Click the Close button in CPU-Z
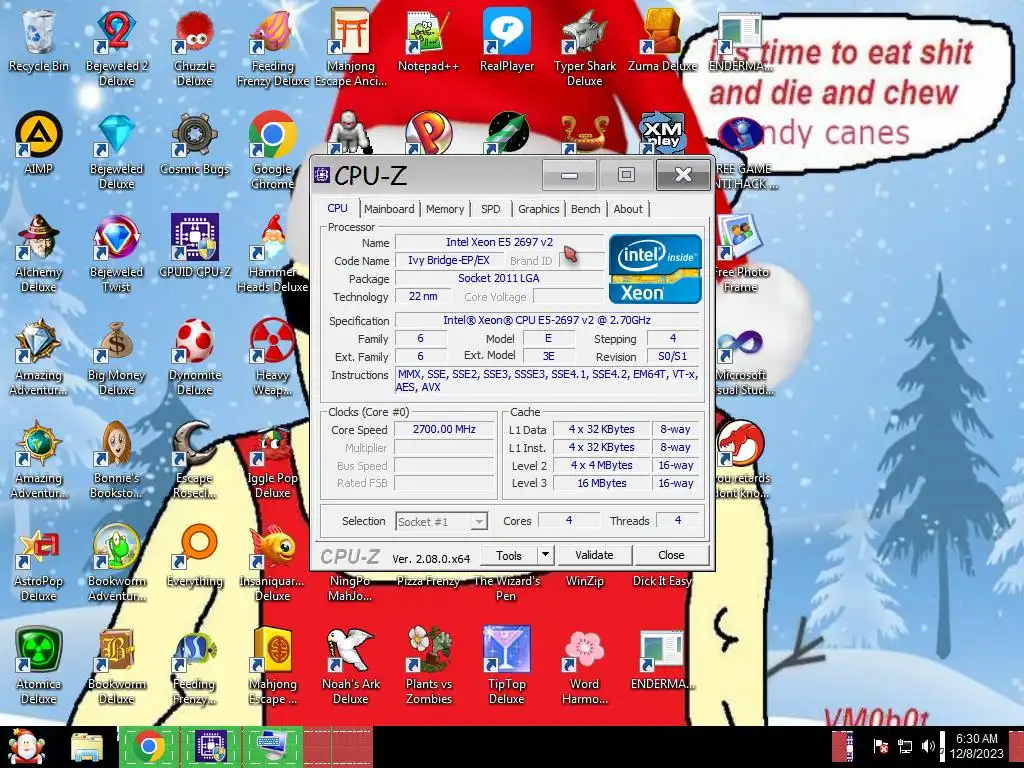 pyautogui.click(x=671, y=555)
